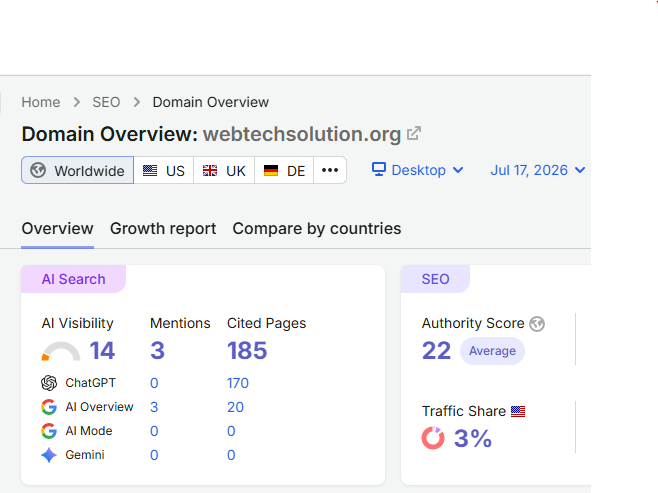This screenshot has height=493, width=658.
Task: Click the Traffic Share value 3%
Action: [473, 438]
